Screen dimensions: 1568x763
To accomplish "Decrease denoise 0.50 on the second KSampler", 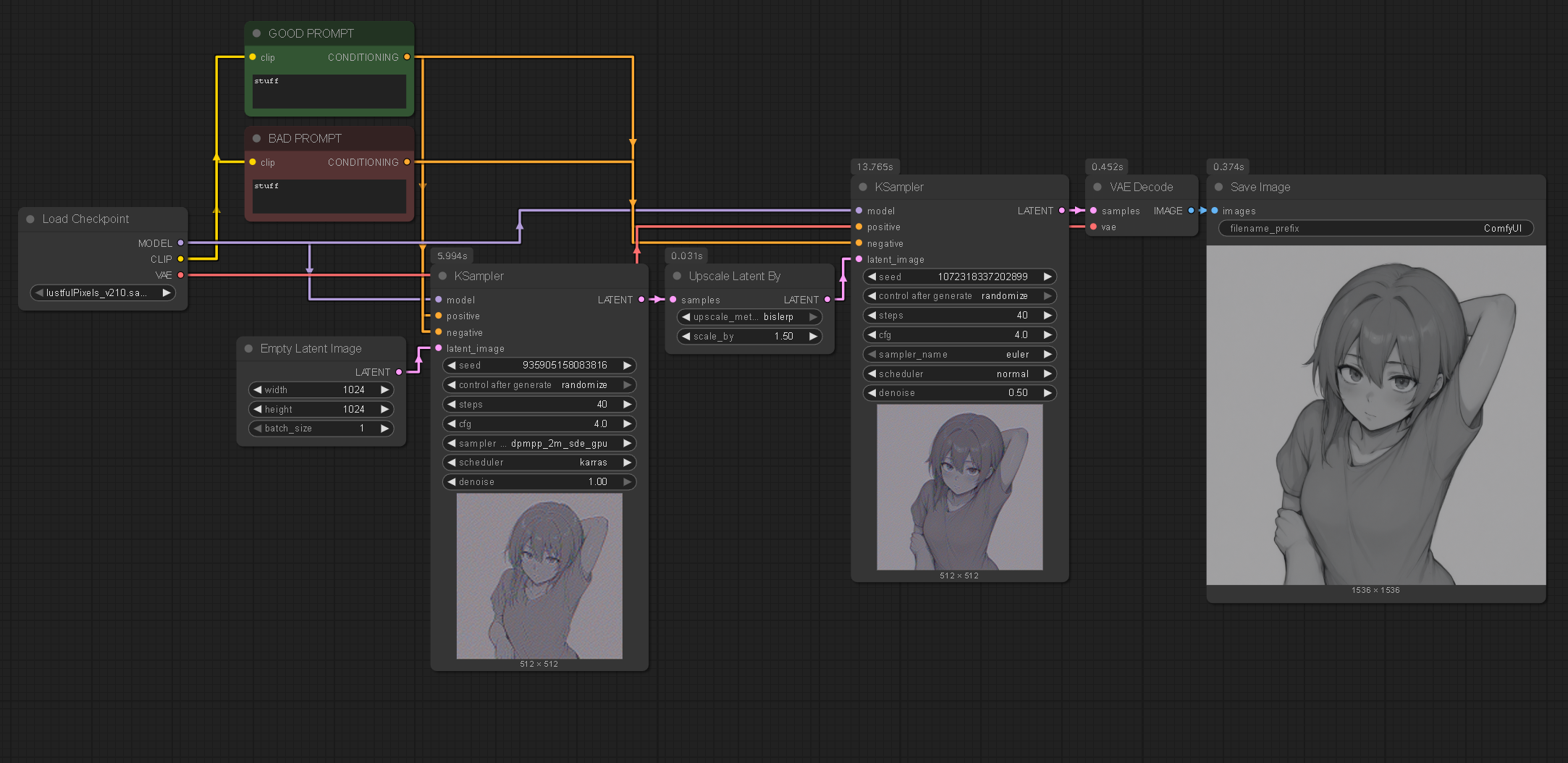I will coord(872,392).
